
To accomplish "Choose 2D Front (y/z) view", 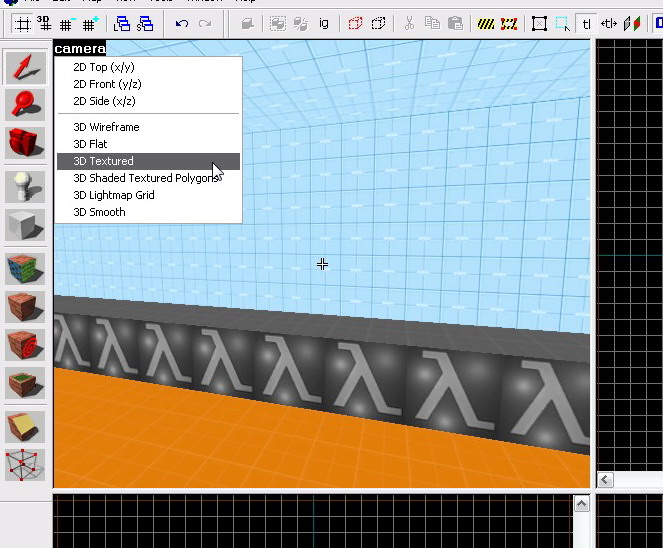I will 148,84.
